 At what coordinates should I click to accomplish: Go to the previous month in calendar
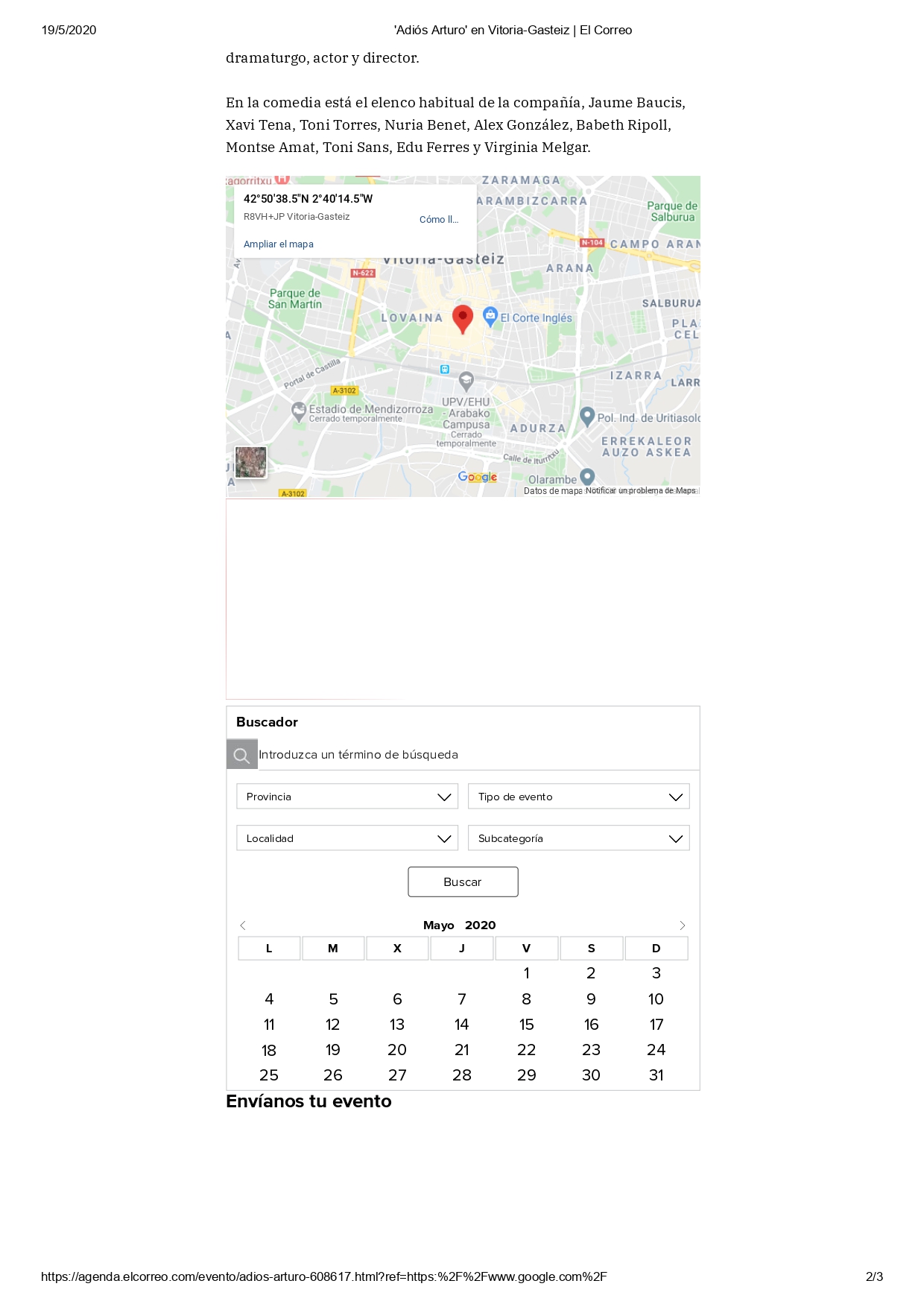[x=243, y=925]
